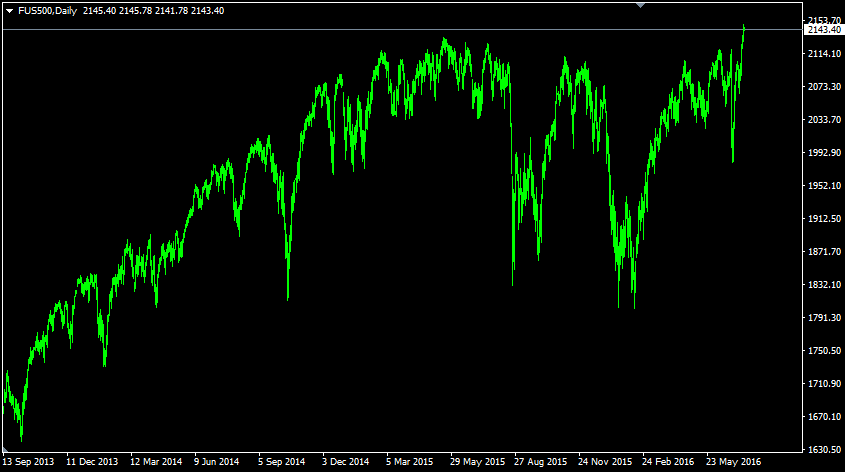Click the small gray triangle at chart bottom-left corner
Screen dimensions: 845x472
click(5, 449)
